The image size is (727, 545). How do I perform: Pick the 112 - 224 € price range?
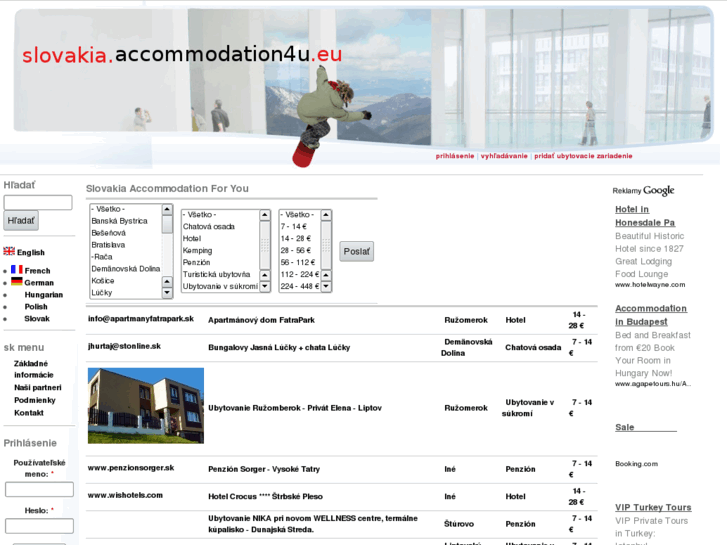coord(300,274)
